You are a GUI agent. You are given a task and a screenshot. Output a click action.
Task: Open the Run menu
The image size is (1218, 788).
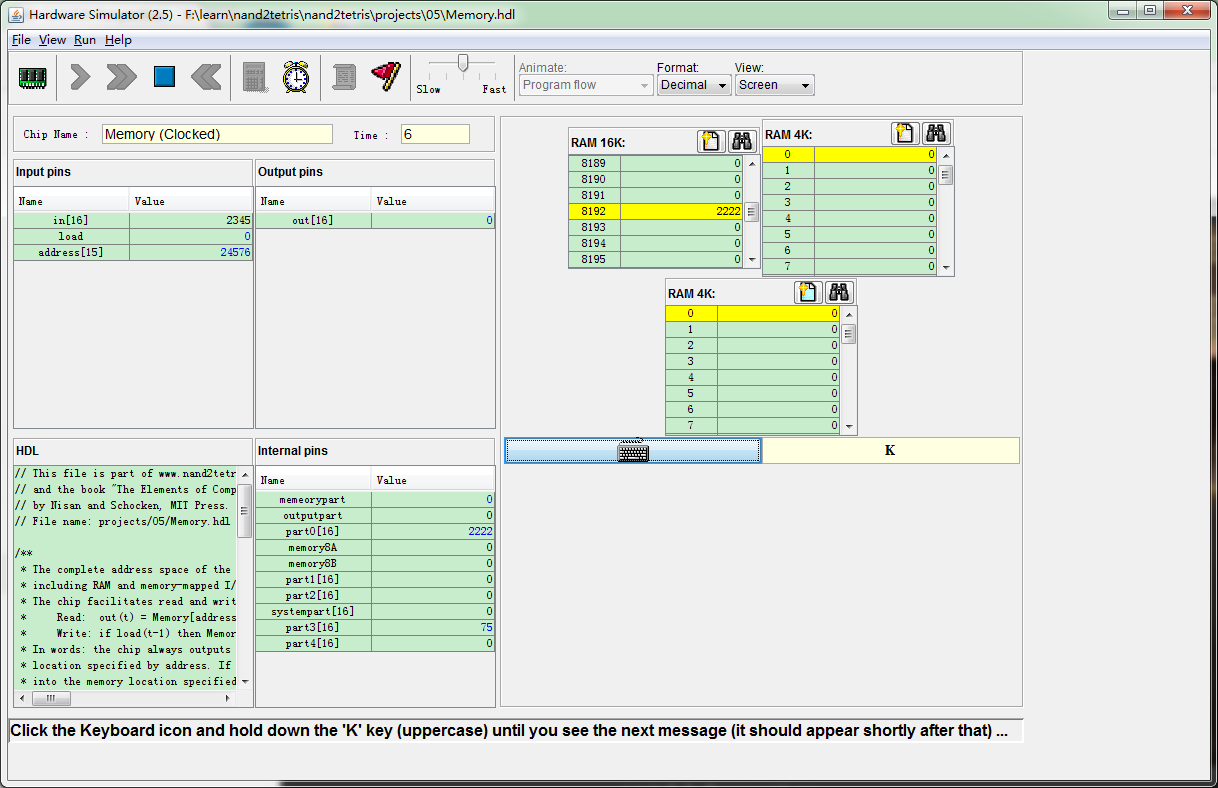pos(85,40)
